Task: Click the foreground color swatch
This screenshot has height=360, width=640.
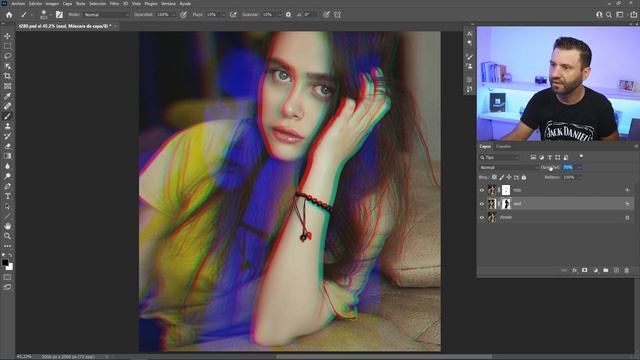Action: (x=5, y=263)
